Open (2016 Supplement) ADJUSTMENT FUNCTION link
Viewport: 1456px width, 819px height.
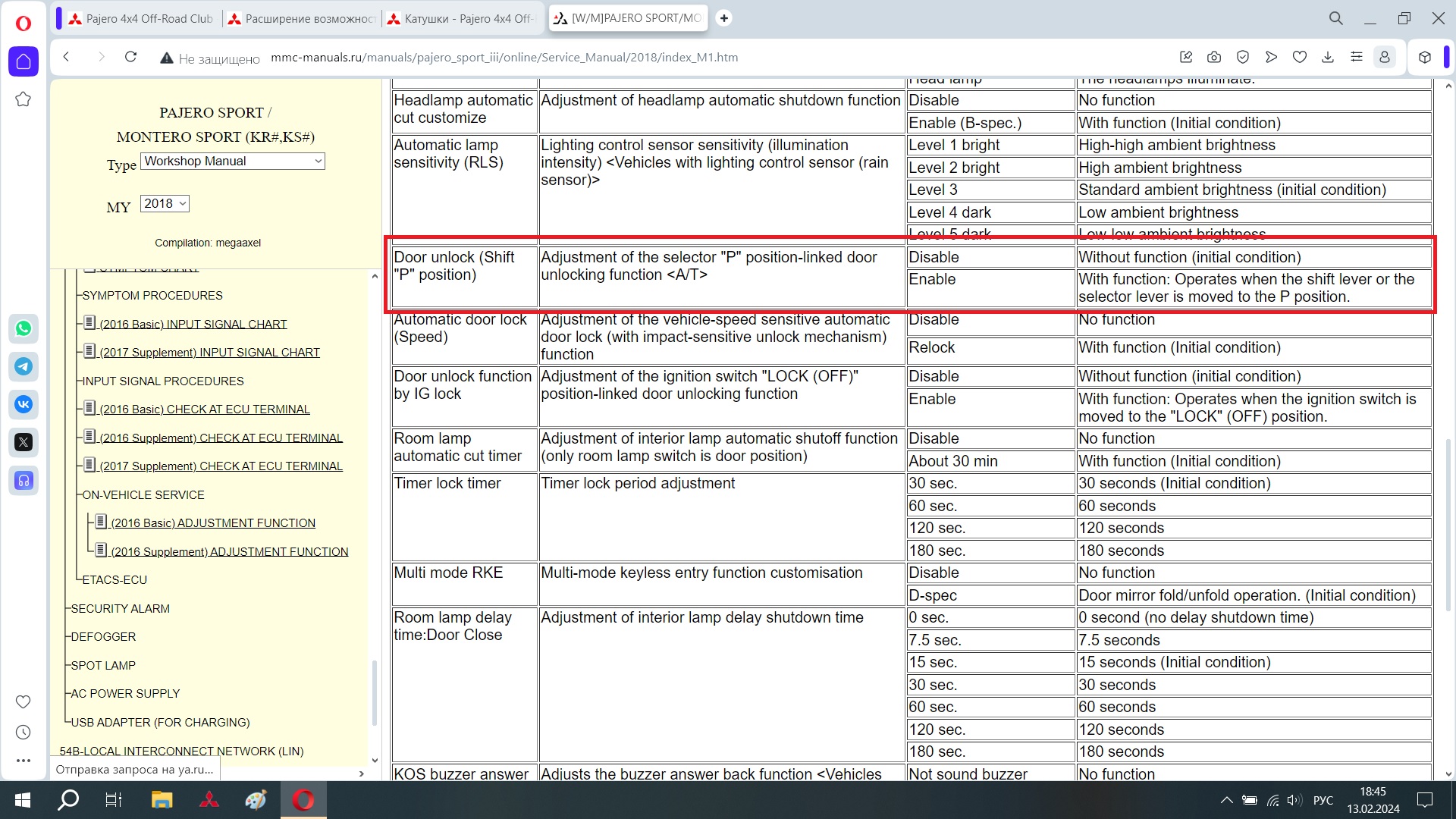click(229, 551)
